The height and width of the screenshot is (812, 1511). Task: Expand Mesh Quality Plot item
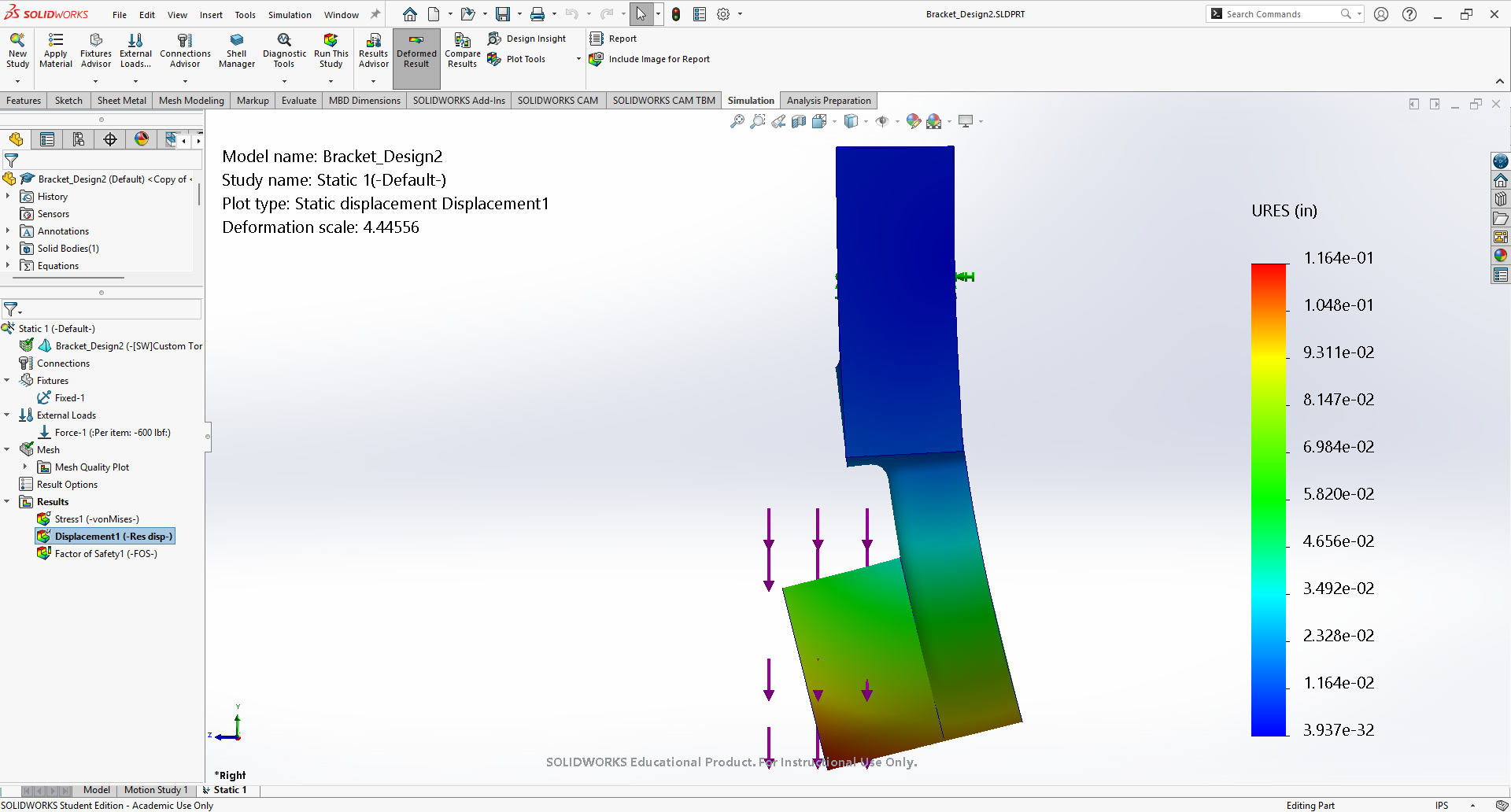tap(25, 467)
